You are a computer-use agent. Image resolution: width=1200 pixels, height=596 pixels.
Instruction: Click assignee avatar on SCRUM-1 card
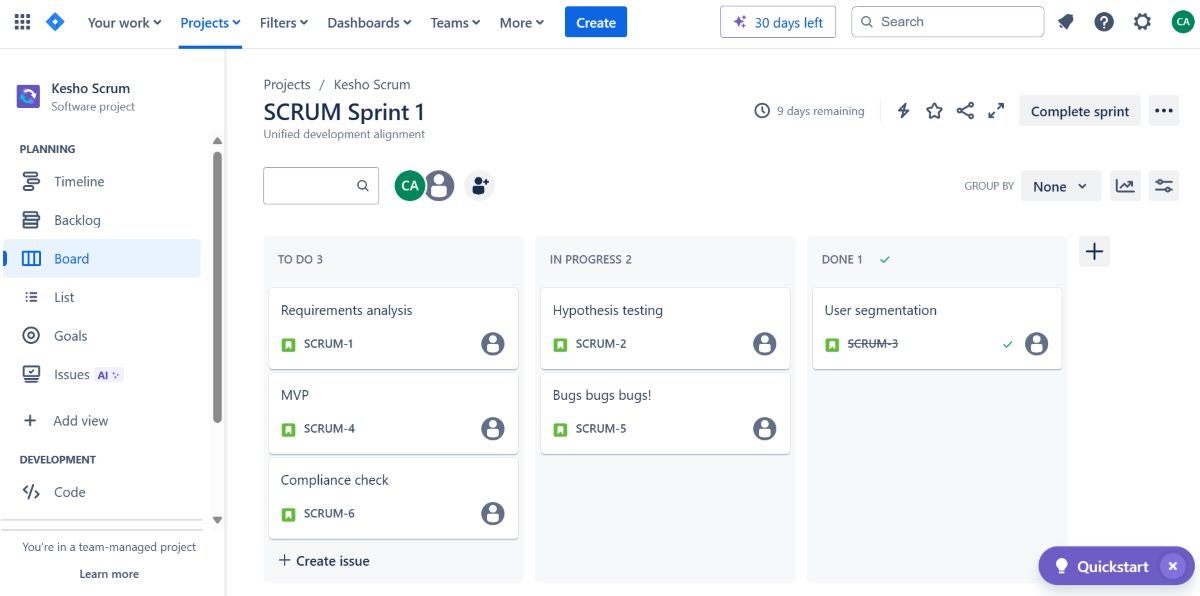coord(493,344)
